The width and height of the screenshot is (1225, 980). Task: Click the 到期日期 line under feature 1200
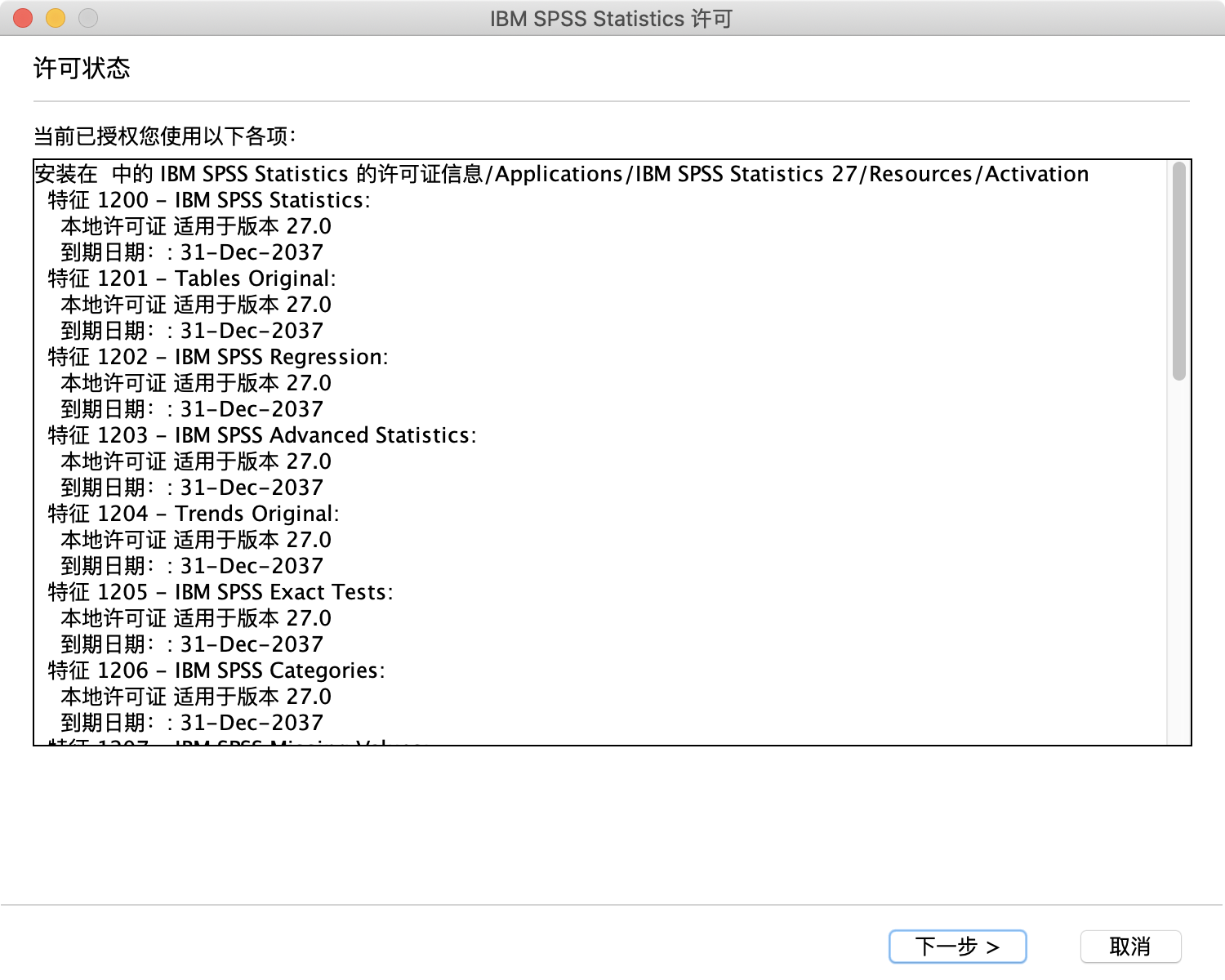[192, 252]
